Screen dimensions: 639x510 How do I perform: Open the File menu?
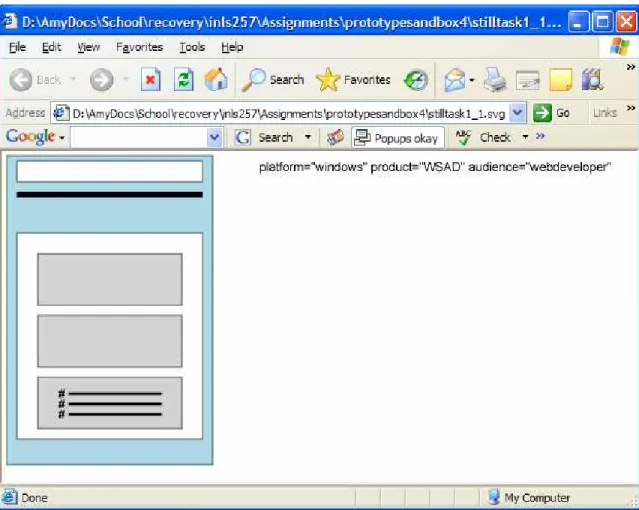tap(18, 47)
